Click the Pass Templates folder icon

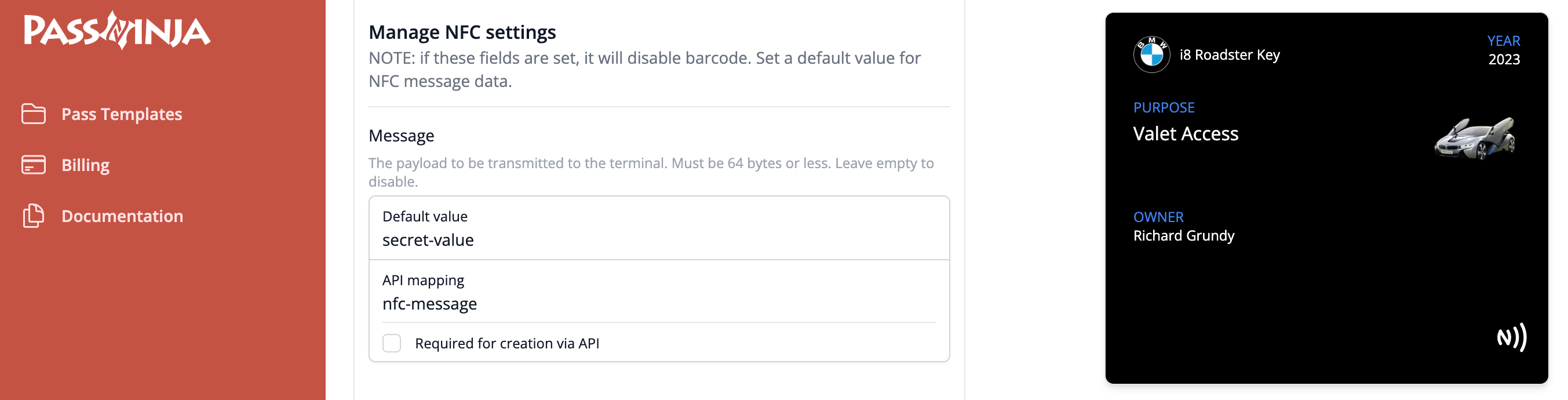pos(34,114)
